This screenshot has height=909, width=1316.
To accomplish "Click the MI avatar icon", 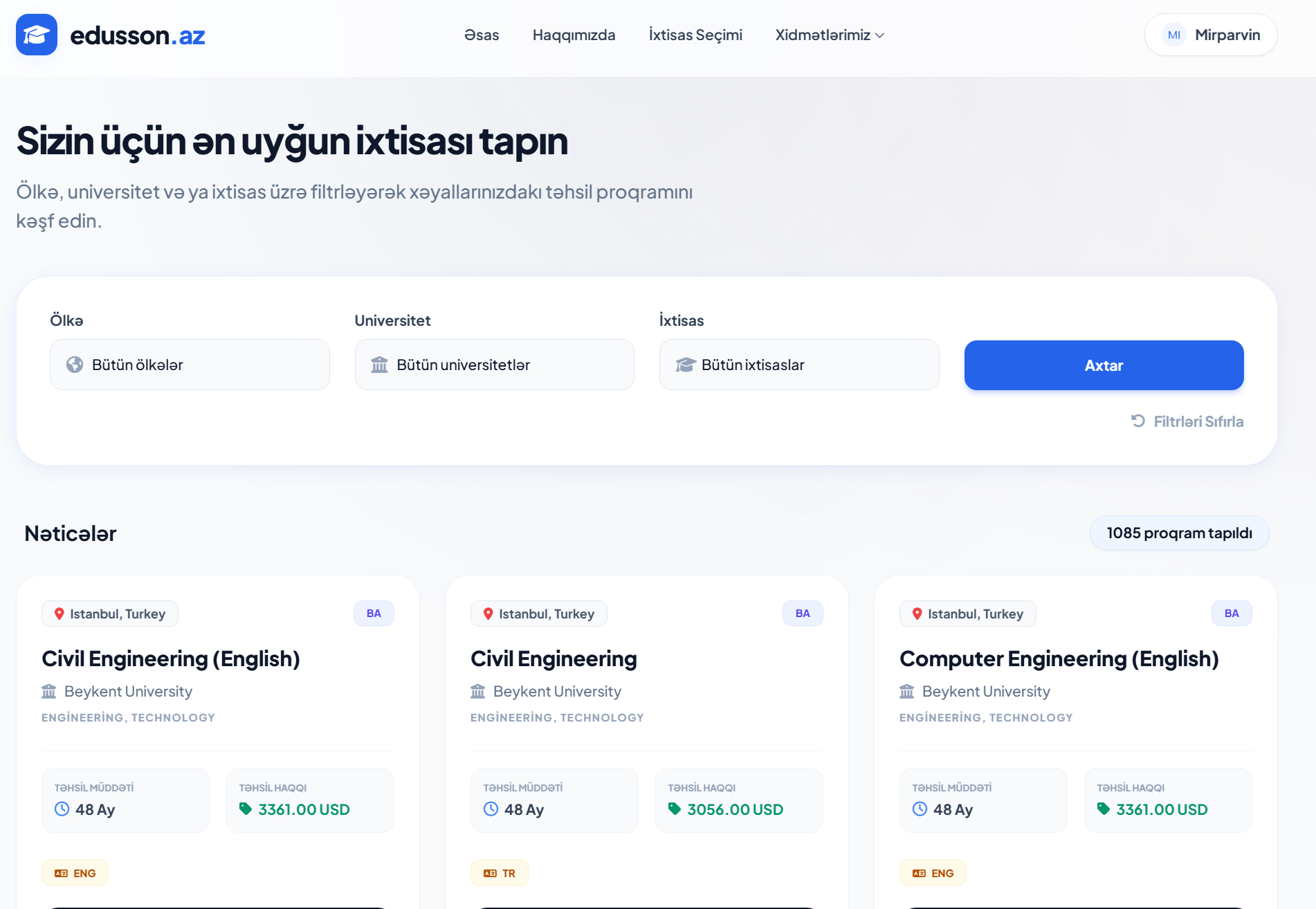I will [1174, 35].
